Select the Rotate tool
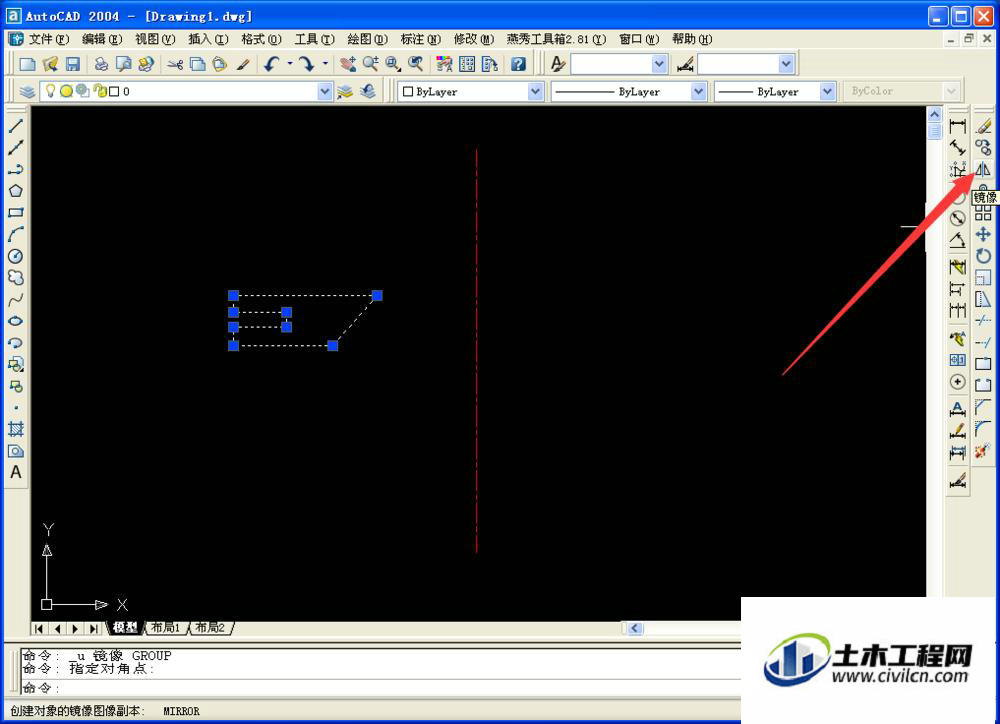This screenshot has height=724, width=1000. [983, 256]
